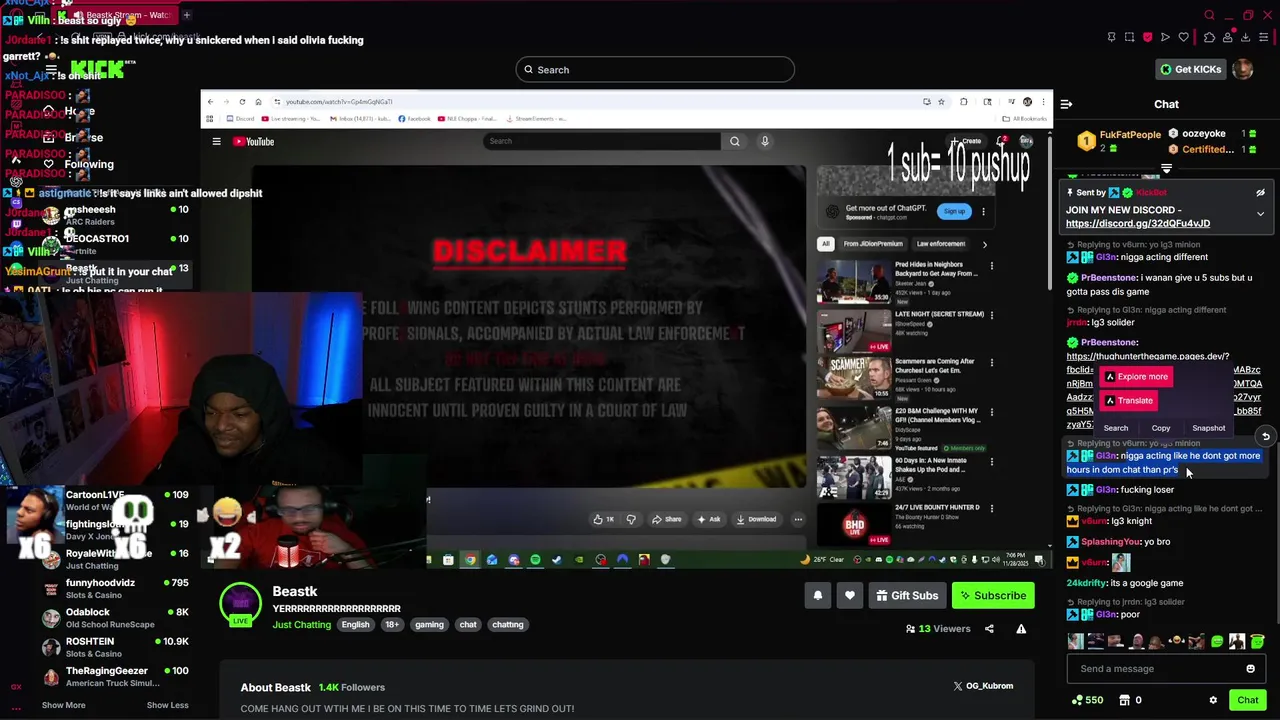Click reply arrow on highlighted chat message
1280x720 pixels.
1265,437
